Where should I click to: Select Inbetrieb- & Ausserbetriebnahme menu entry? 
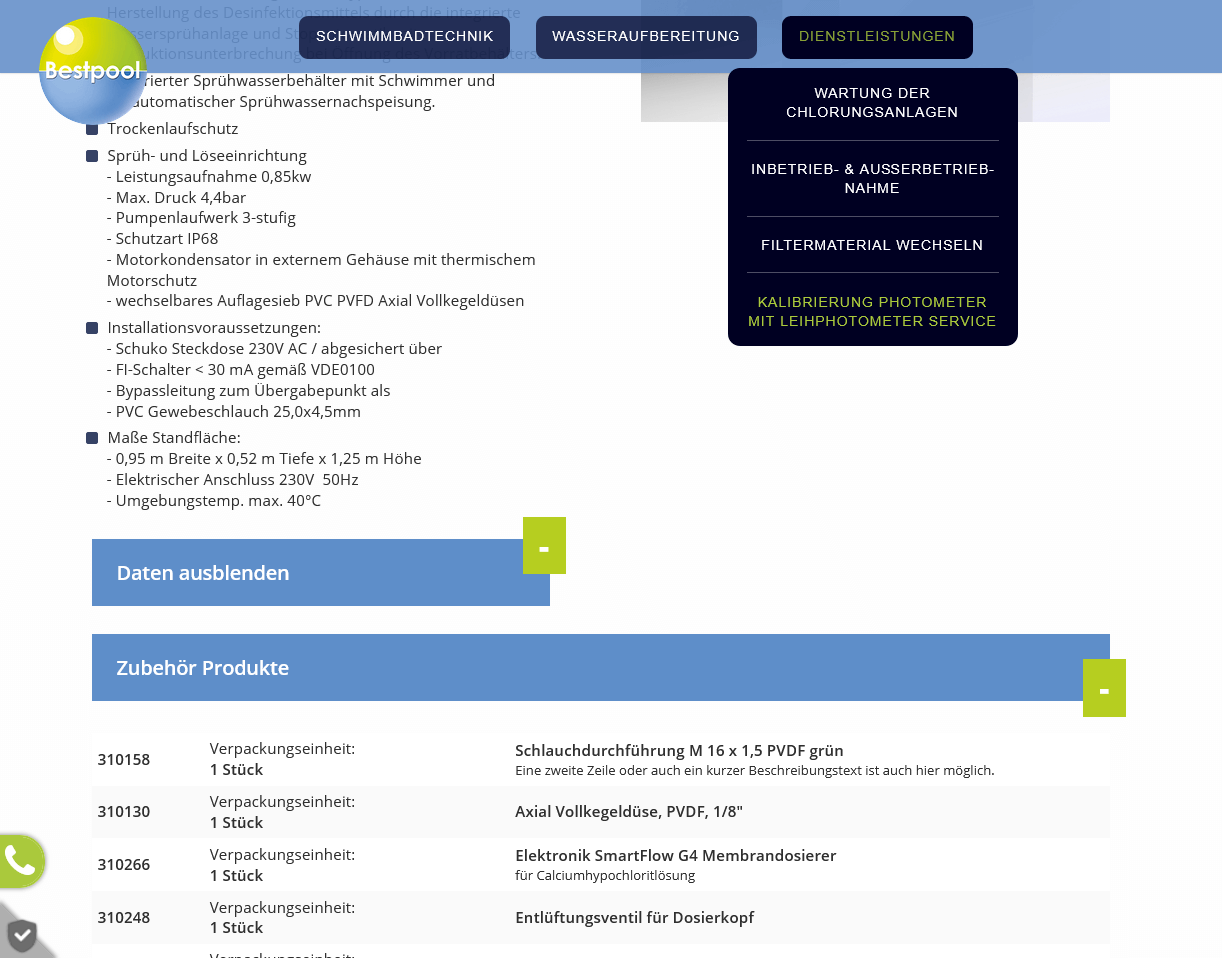[872, 179]
